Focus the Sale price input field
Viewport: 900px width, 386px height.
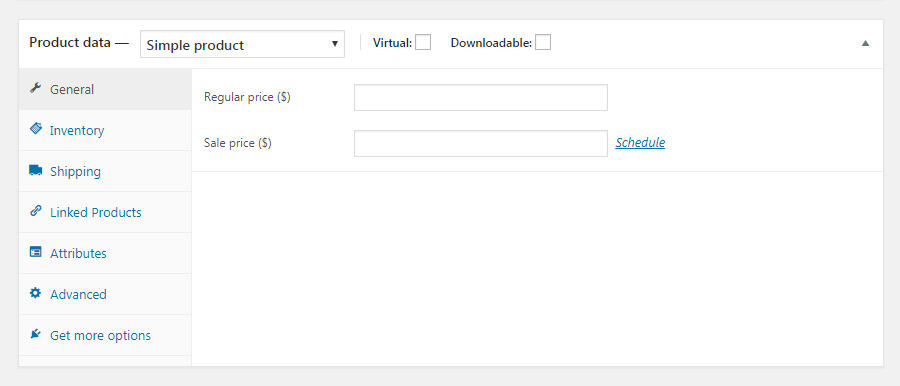pos(480,144)
